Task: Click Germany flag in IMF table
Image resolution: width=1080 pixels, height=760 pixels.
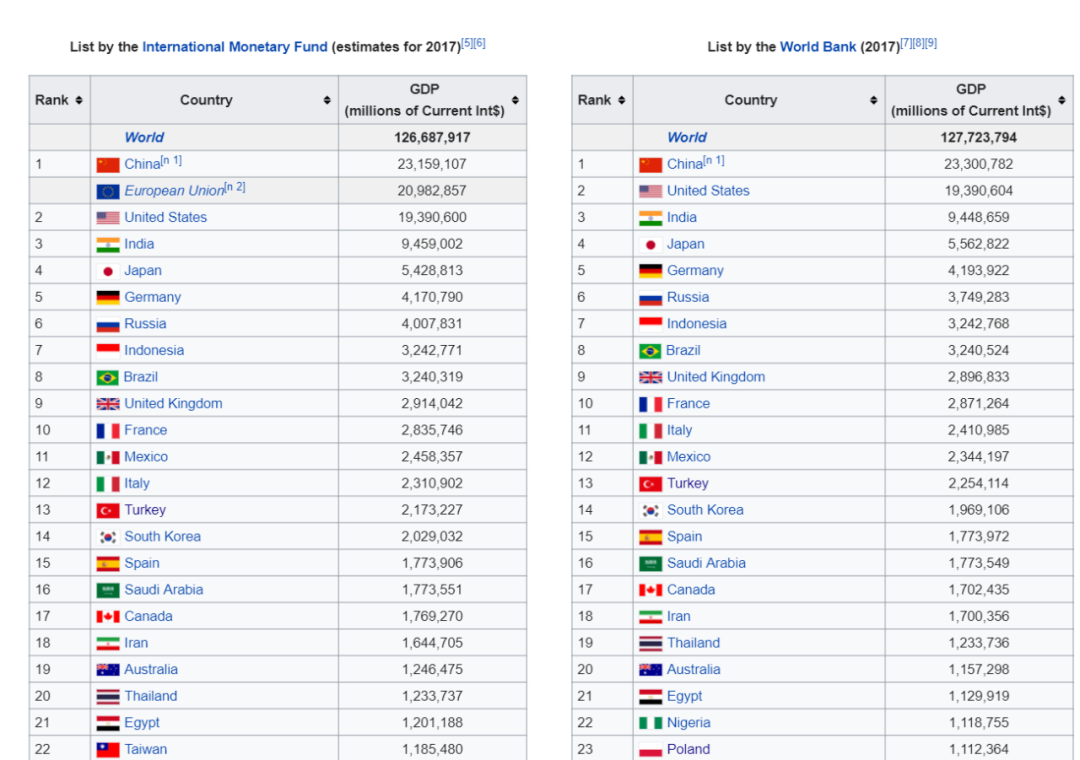Action: point(107,298)
